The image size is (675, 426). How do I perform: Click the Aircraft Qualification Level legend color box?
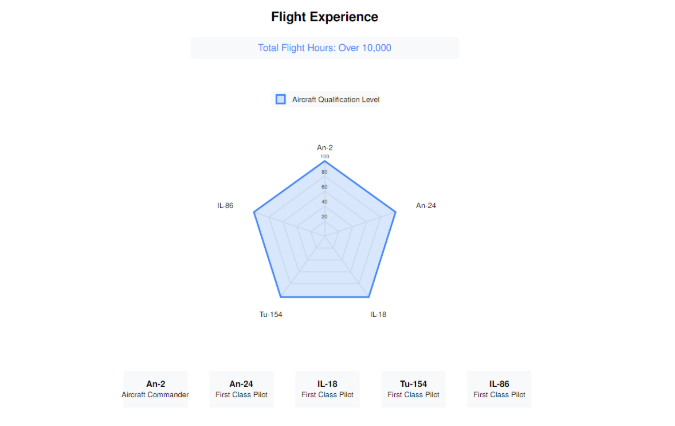281,99
